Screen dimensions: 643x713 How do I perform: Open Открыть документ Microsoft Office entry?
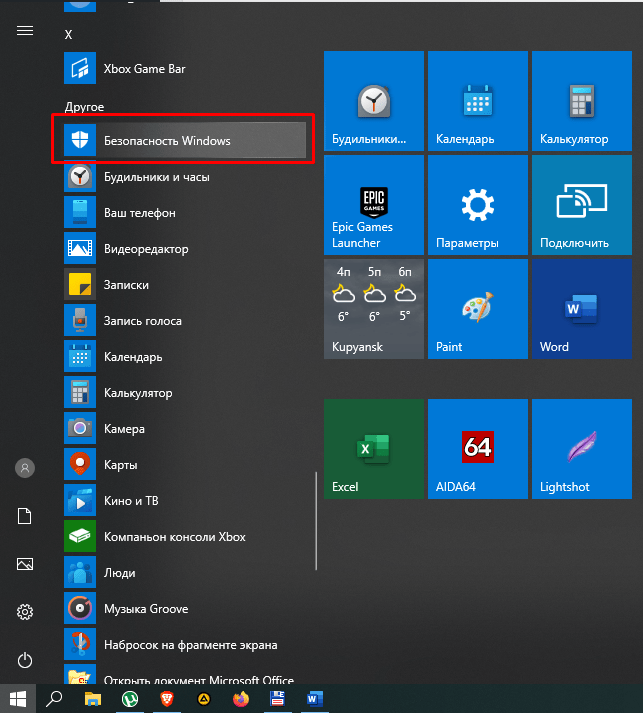click(x=185, y=675)
